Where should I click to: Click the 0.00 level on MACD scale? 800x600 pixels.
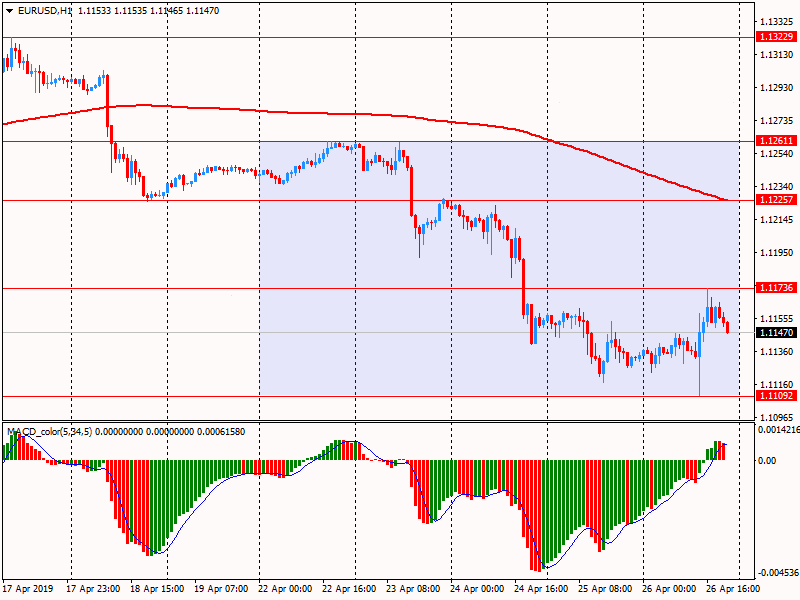click(x=767, y=461)
